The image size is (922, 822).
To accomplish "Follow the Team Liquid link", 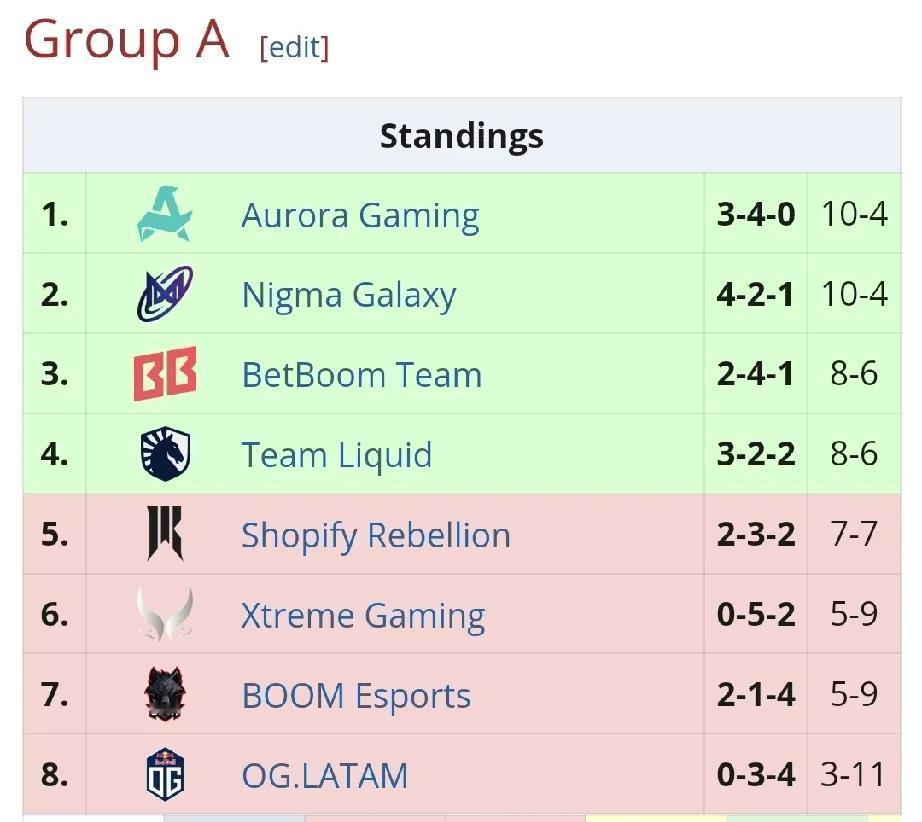I will [337, 456].
